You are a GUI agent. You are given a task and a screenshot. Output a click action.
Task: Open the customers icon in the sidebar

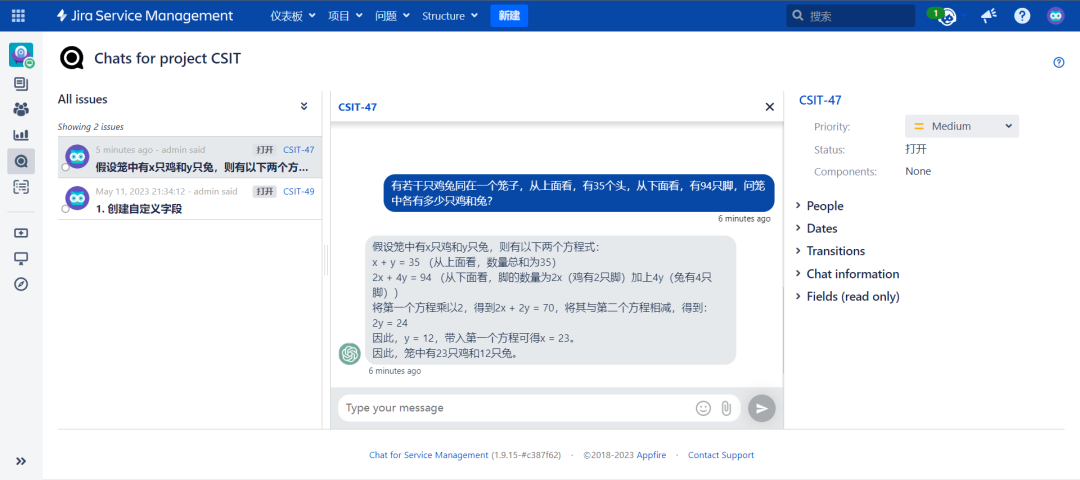(21, 109)
